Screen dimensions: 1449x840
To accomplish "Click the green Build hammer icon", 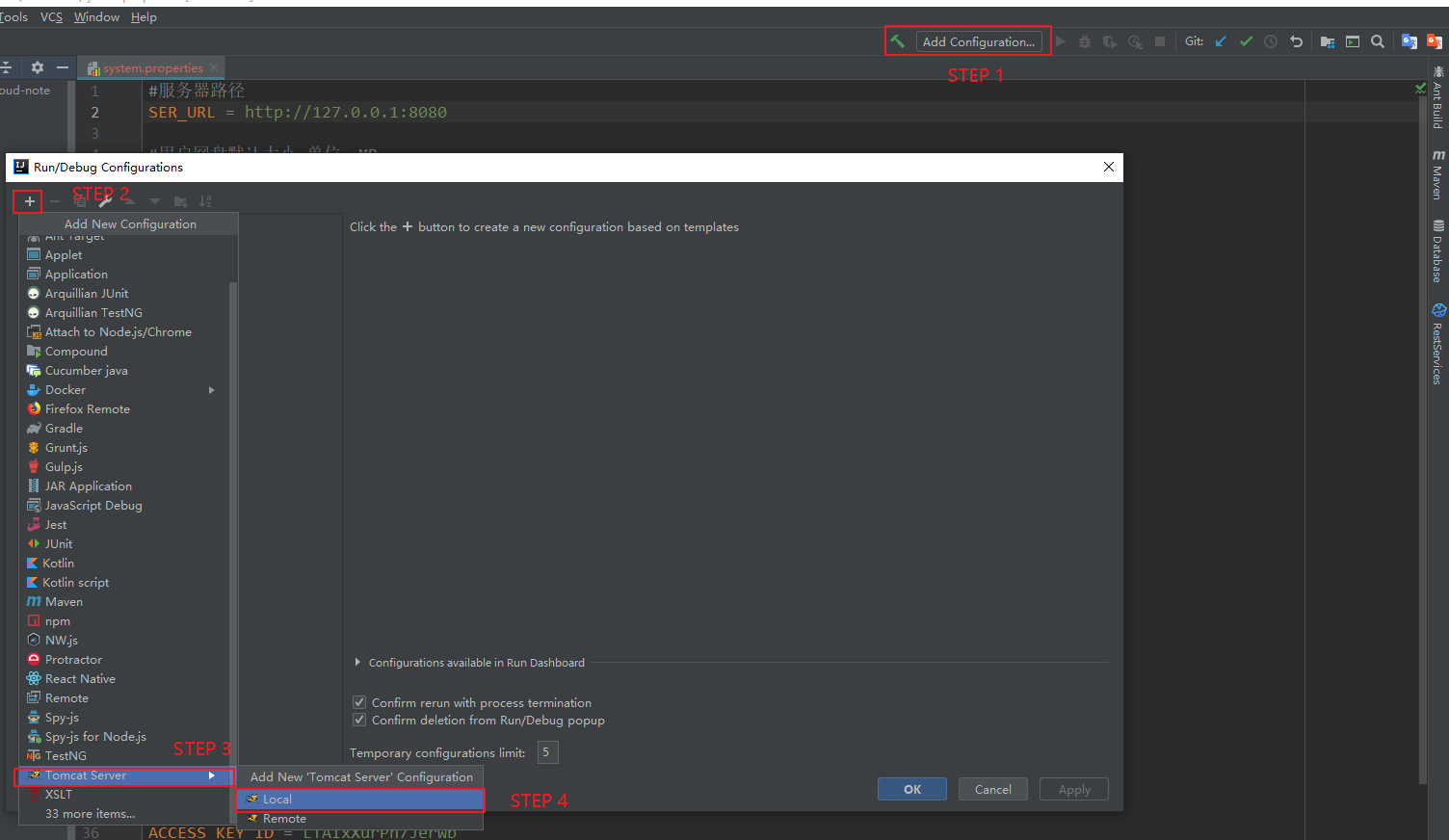I will 897,41.
